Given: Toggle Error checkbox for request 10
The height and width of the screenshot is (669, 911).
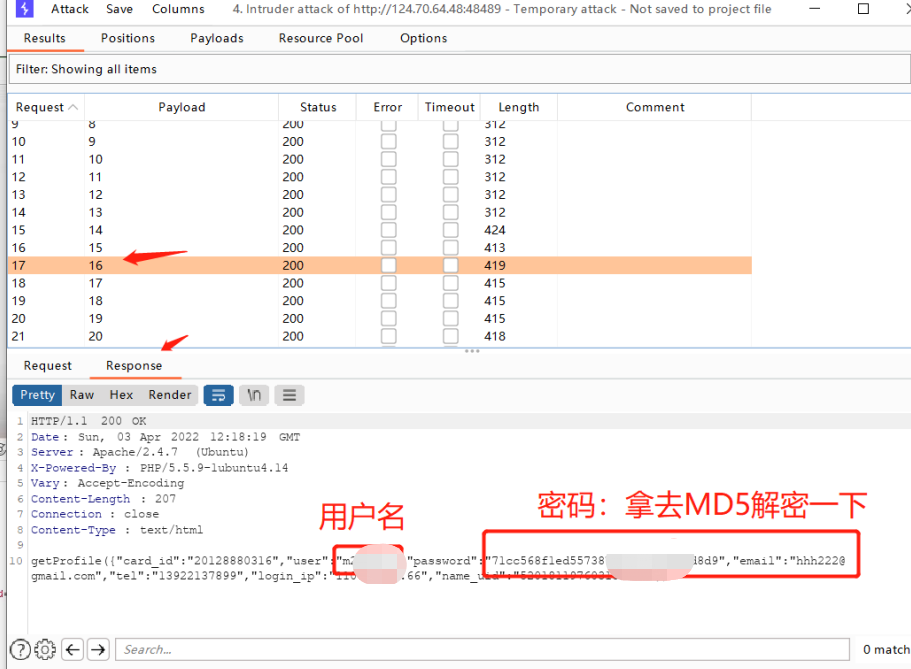Looking at the screenshot, I should click(389, 142).
